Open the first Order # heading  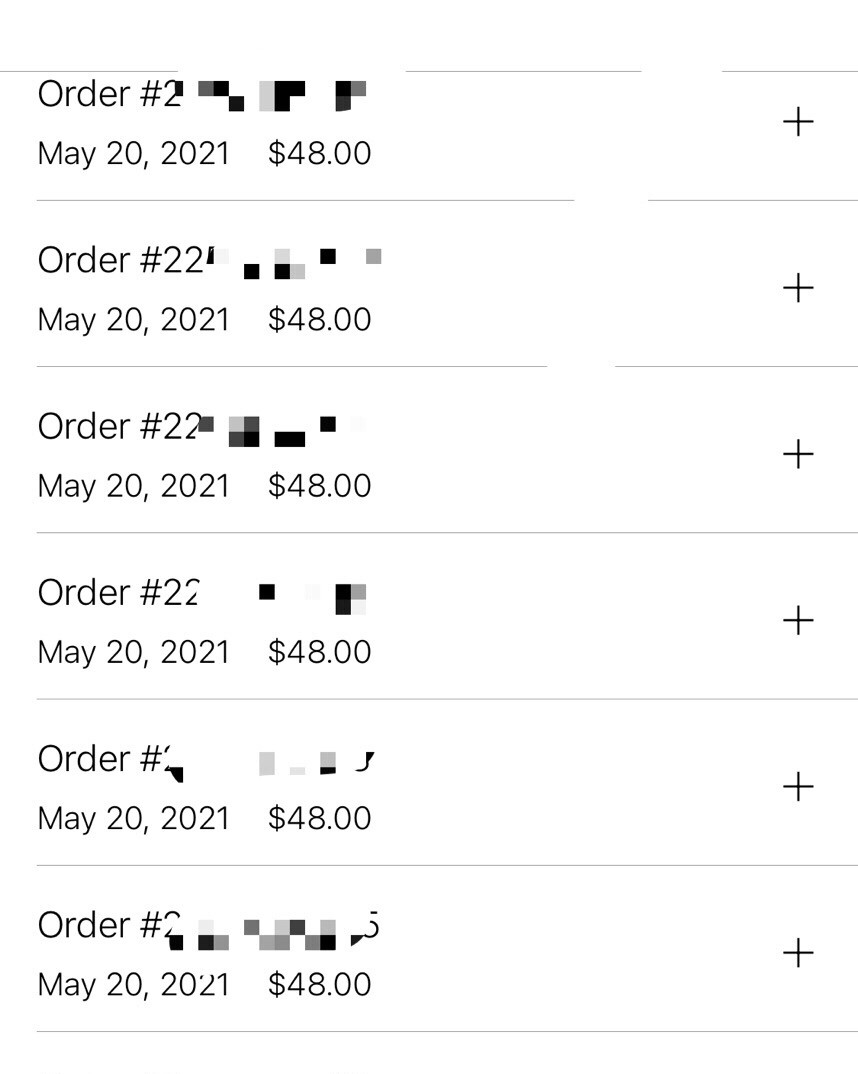(203, 94)
